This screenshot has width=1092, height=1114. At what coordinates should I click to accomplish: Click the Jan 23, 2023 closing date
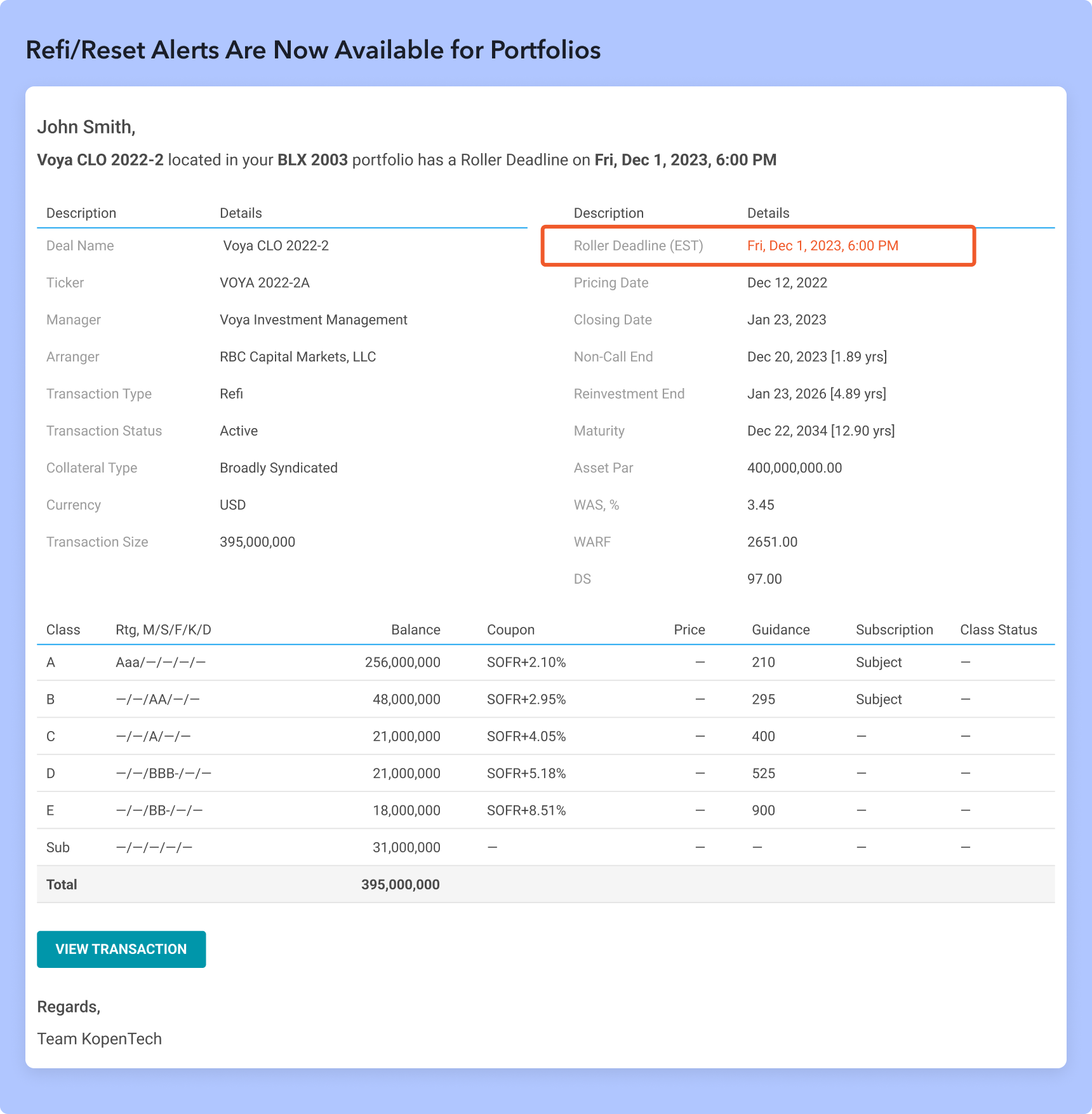786,319
